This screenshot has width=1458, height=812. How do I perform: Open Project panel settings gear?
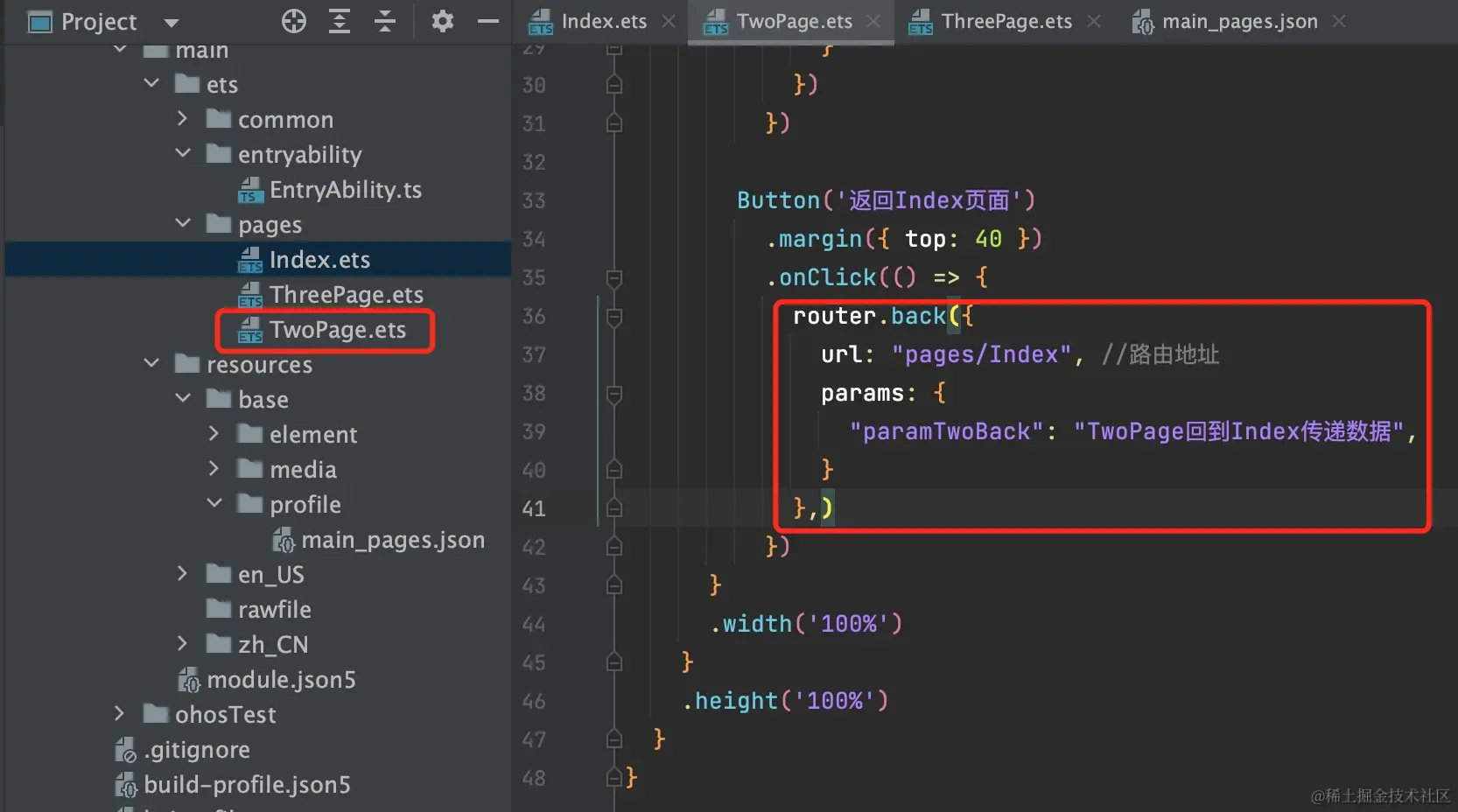(443, 21)
